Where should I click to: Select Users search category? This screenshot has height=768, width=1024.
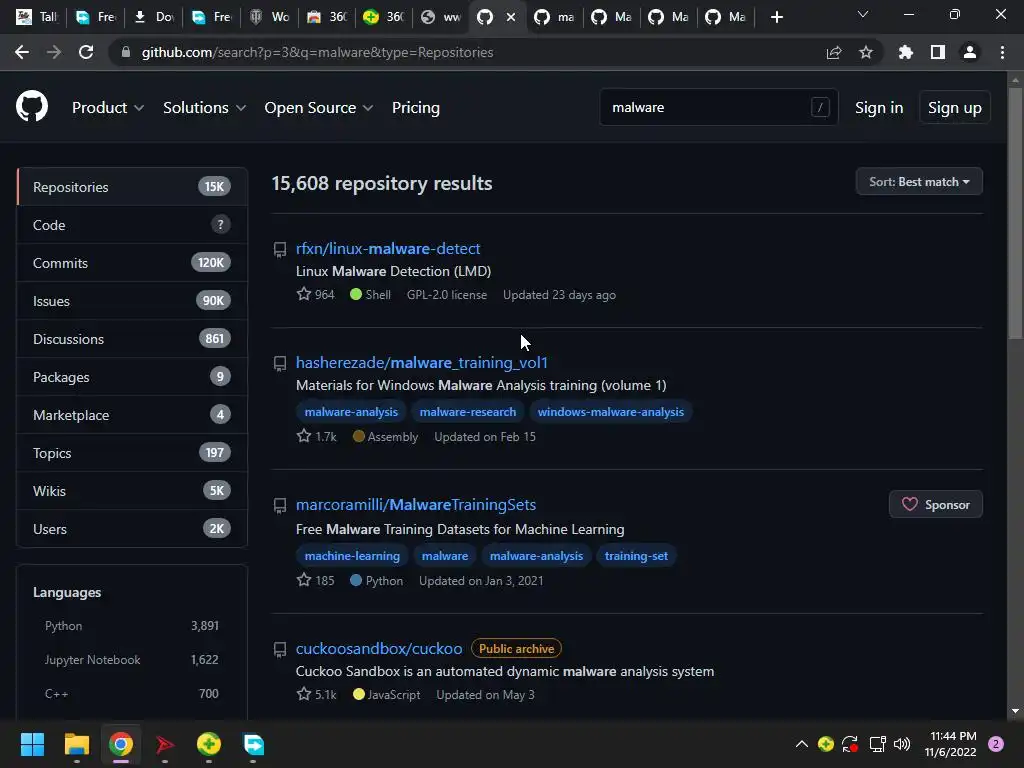tap(132, 528)
